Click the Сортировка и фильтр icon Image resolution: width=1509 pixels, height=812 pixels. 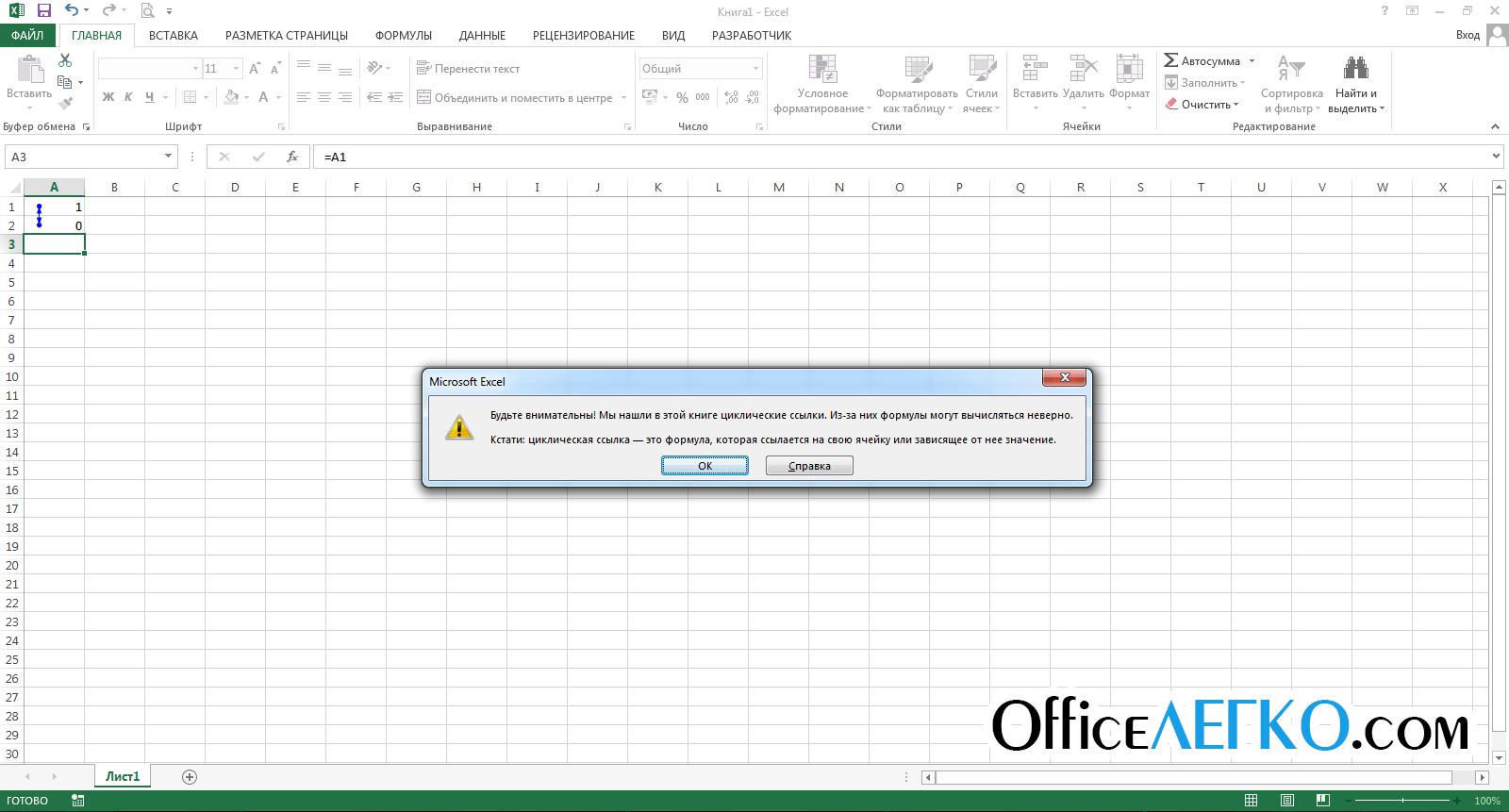1291,69
